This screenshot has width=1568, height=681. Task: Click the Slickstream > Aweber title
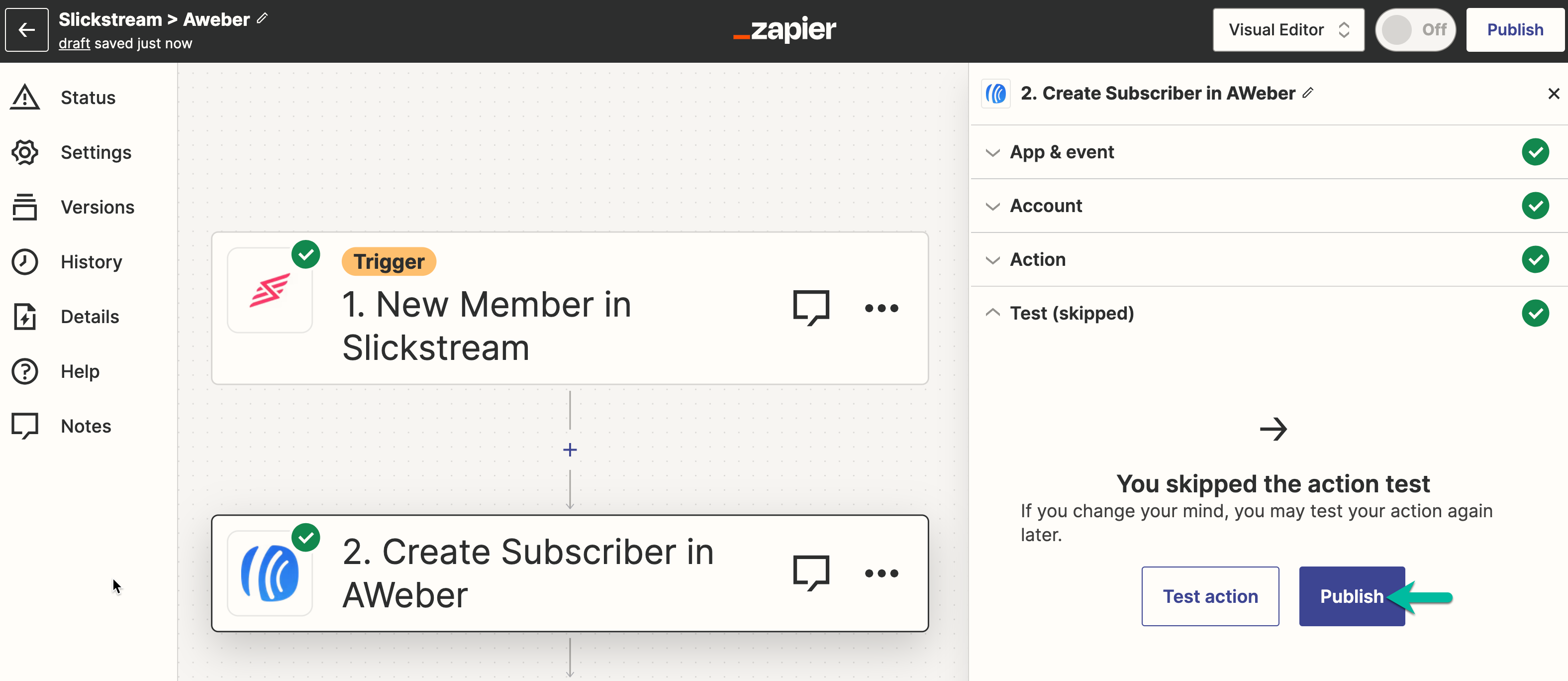(154, 19)
